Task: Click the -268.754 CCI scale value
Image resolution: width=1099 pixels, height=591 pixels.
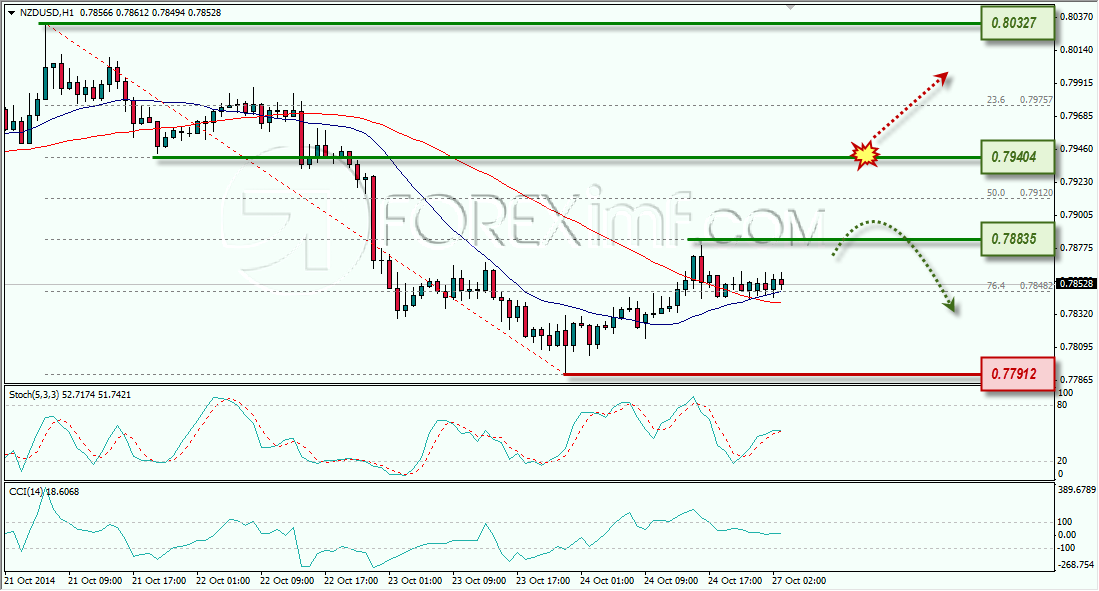Action: tap(1076, 564)
